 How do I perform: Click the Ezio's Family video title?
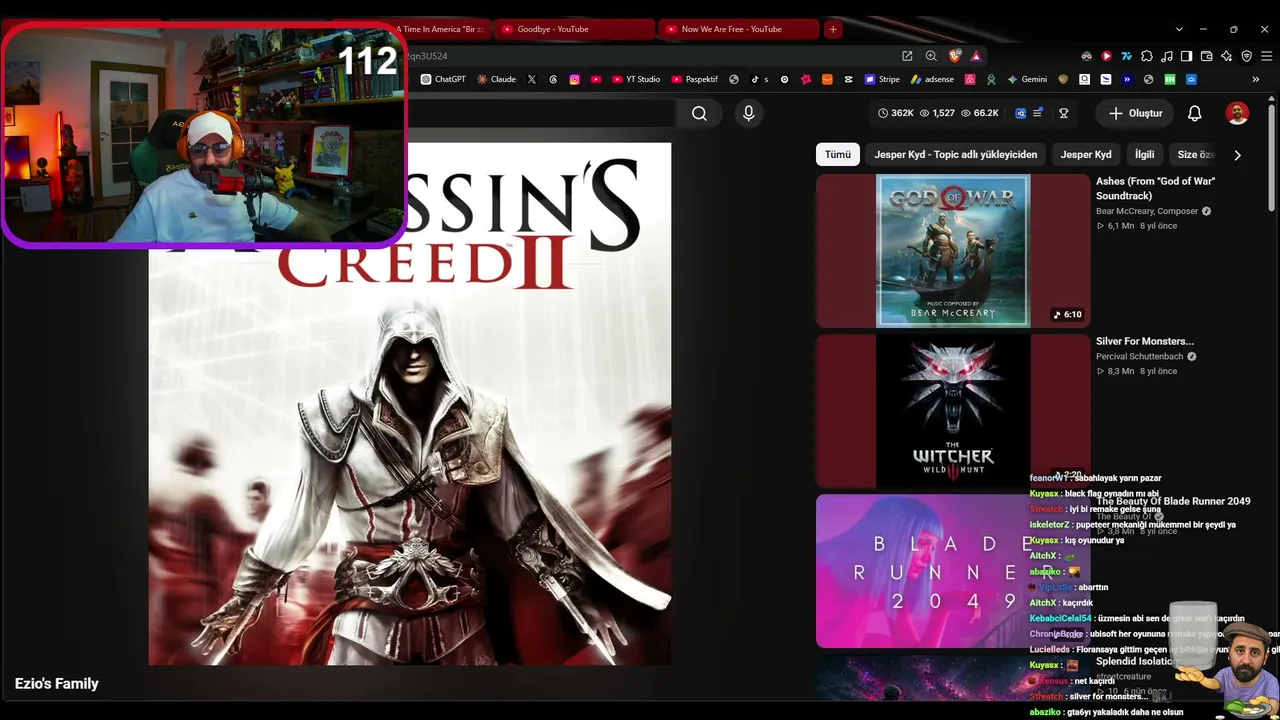pyautogui.click(x=57, y=684)
